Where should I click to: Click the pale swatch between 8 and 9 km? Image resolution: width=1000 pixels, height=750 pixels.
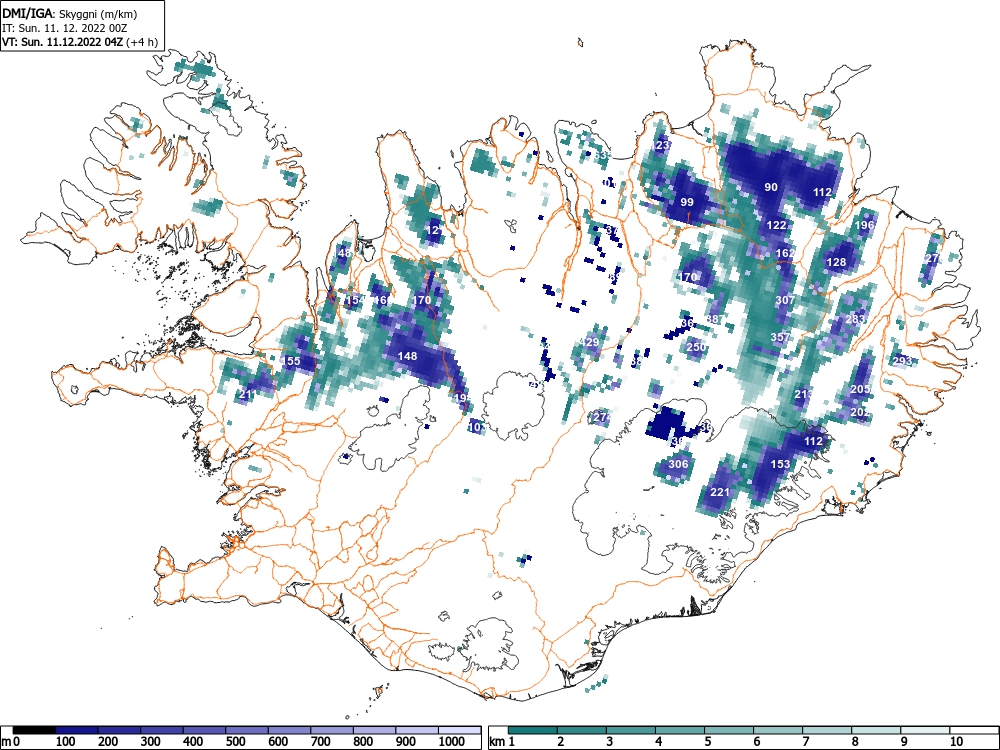[876, 730]
